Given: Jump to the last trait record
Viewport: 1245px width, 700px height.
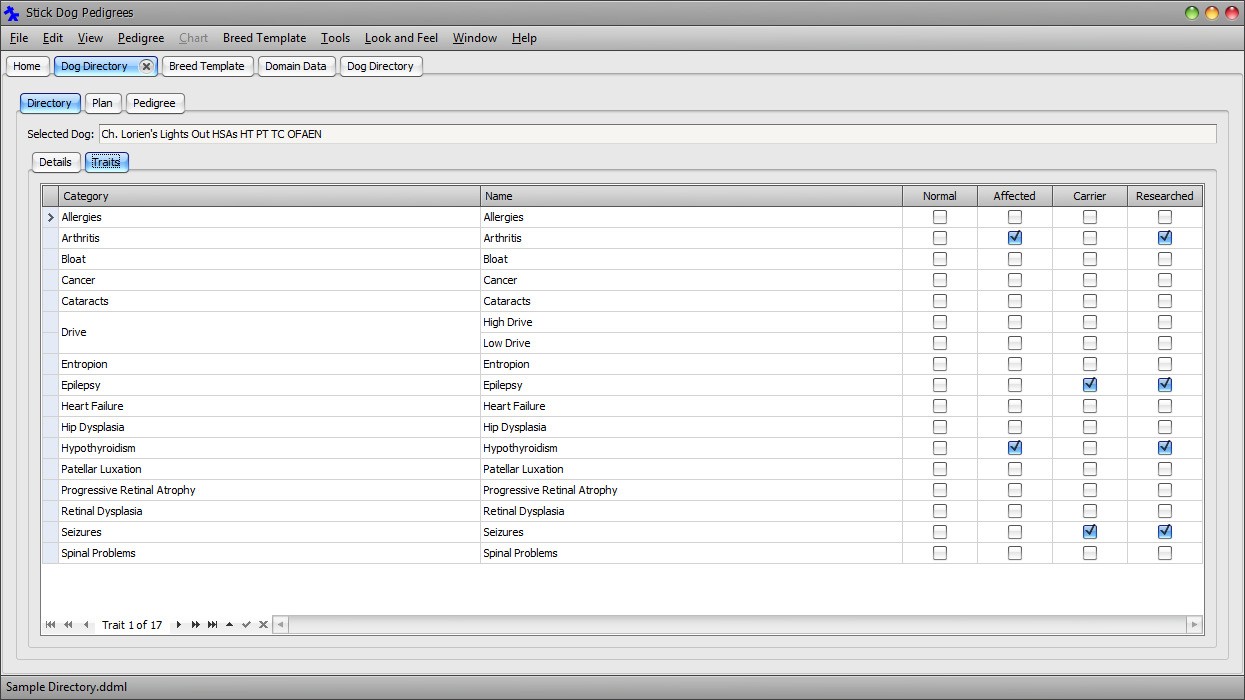Looking at the screenshot, I should 212,624.
